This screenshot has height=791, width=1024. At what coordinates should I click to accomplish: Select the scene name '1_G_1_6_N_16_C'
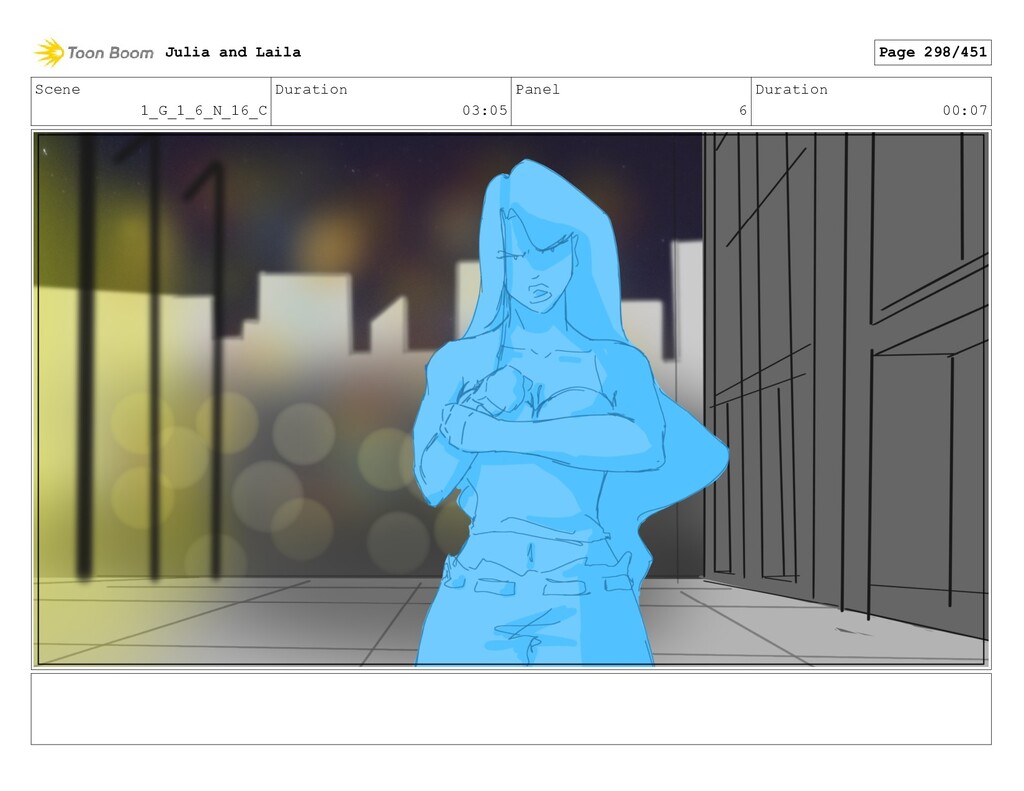point(204,110)
